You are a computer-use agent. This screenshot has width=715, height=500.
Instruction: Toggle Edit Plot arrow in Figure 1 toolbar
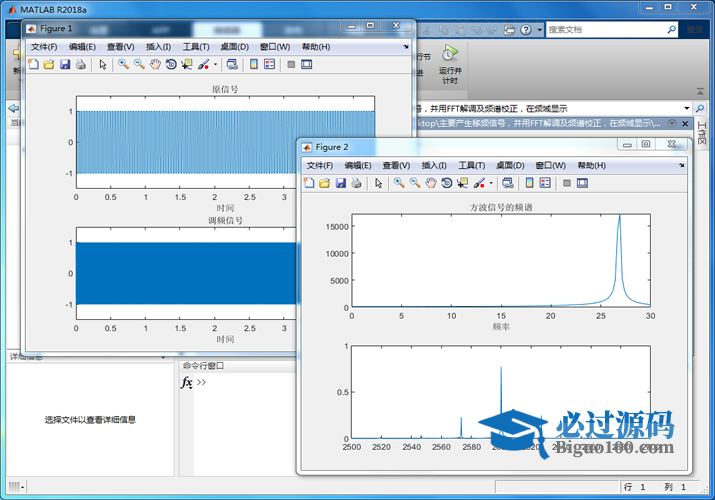point(103,65)
